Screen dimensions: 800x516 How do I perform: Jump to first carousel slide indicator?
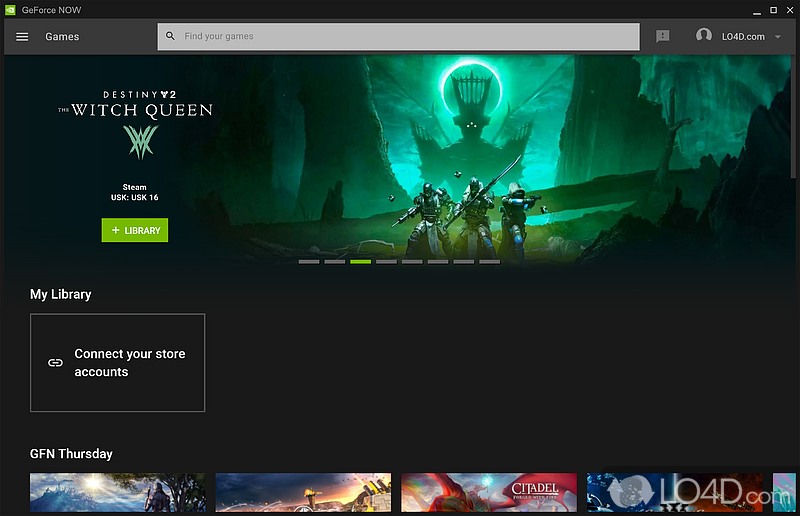pyautogui.click(x=309, y=262)
